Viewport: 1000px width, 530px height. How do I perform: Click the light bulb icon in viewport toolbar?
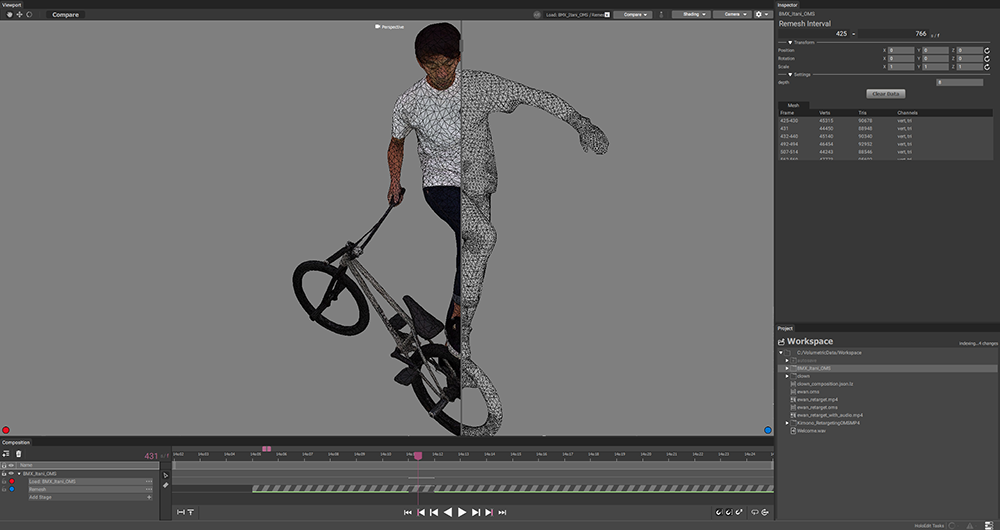661,14
